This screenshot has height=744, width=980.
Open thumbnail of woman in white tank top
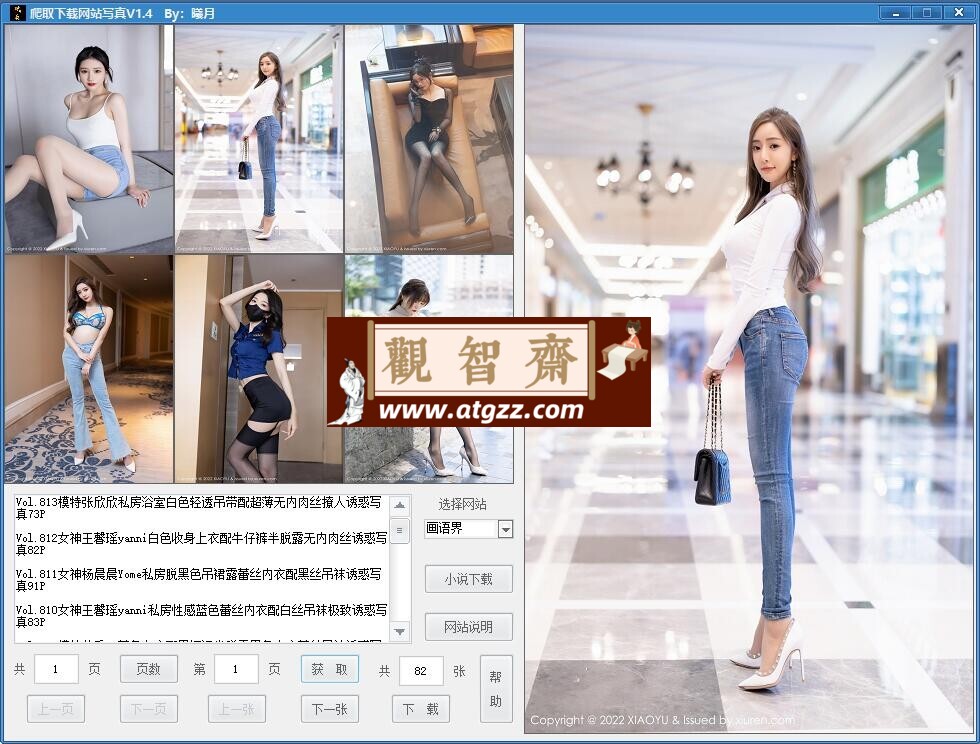(x=89, y=139)
